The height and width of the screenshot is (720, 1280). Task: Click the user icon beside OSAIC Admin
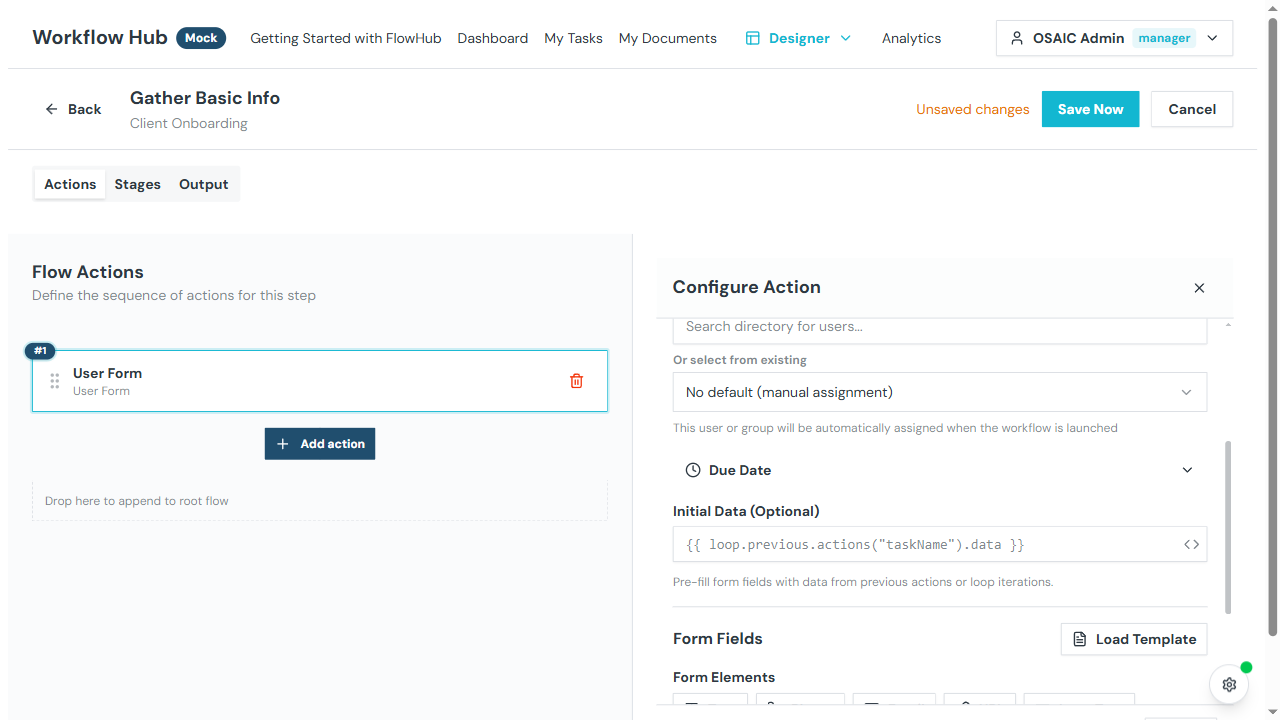[x=1017, y=37]
